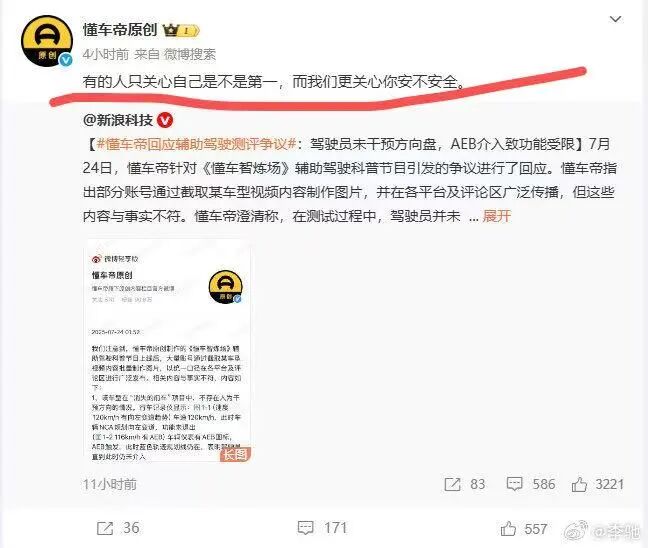Open comments on the original post with 586
The height and width of the screenshot is (548, 648).
[531, 484]
